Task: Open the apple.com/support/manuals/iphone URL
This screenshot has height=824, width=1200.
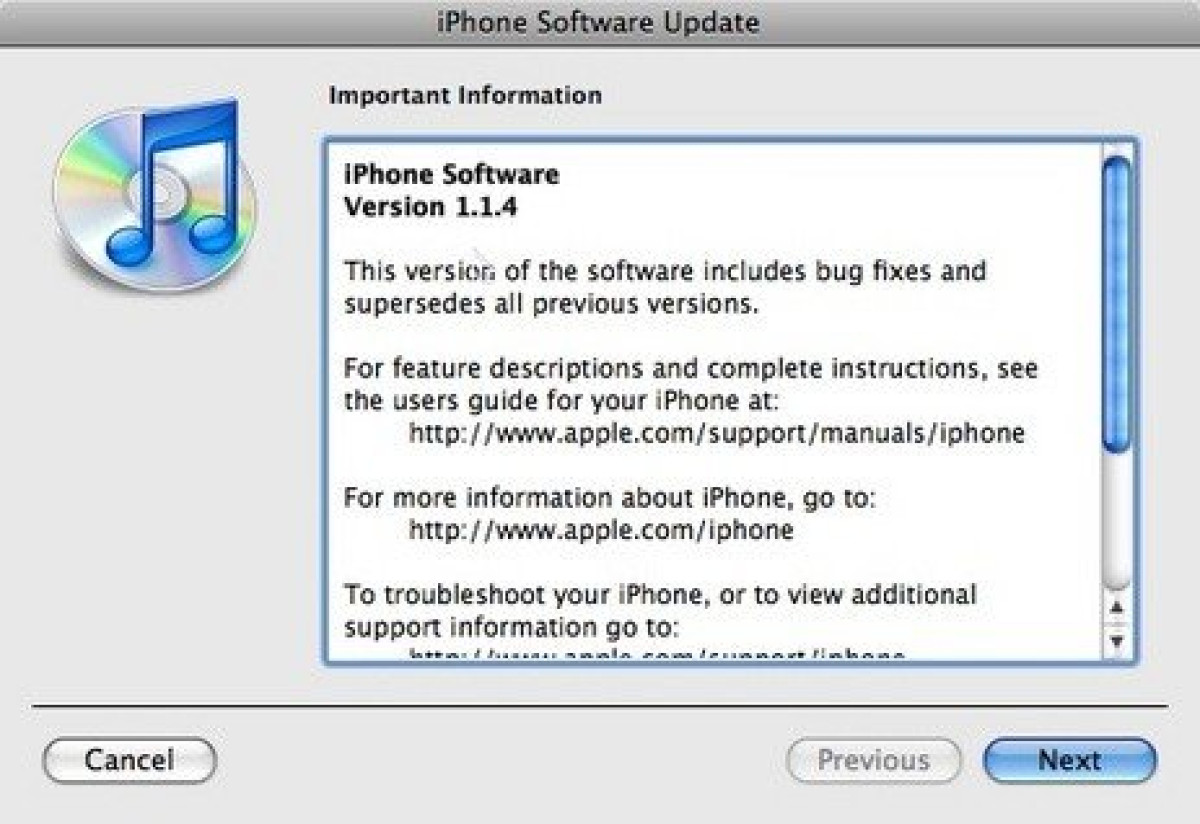Action: (717, 434)
